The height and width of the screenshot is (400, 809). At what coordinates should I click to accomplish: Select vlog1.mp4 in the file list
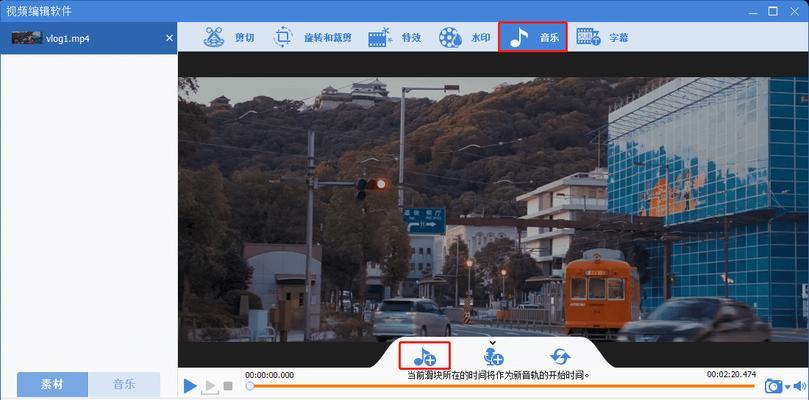point(88,38)
